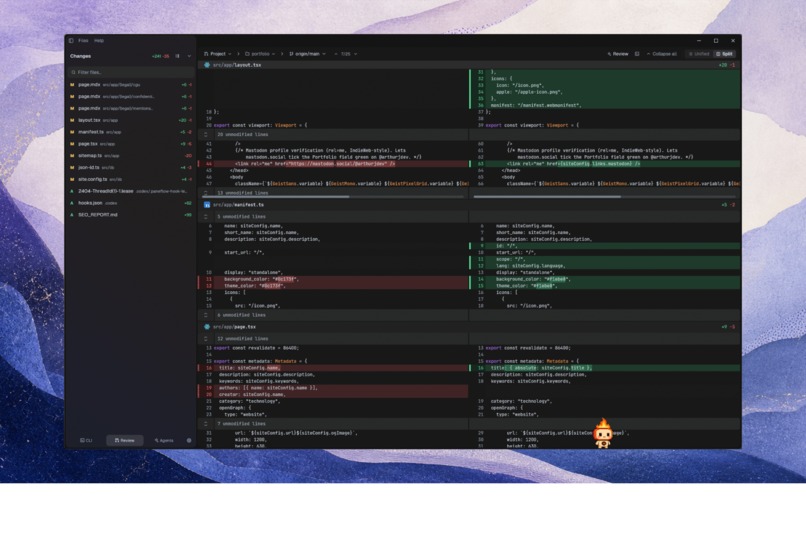Open the Project dropdown in the breadcrumb
Image resolution: width=806 pixels, height=537 pixels.
[217, 54]
